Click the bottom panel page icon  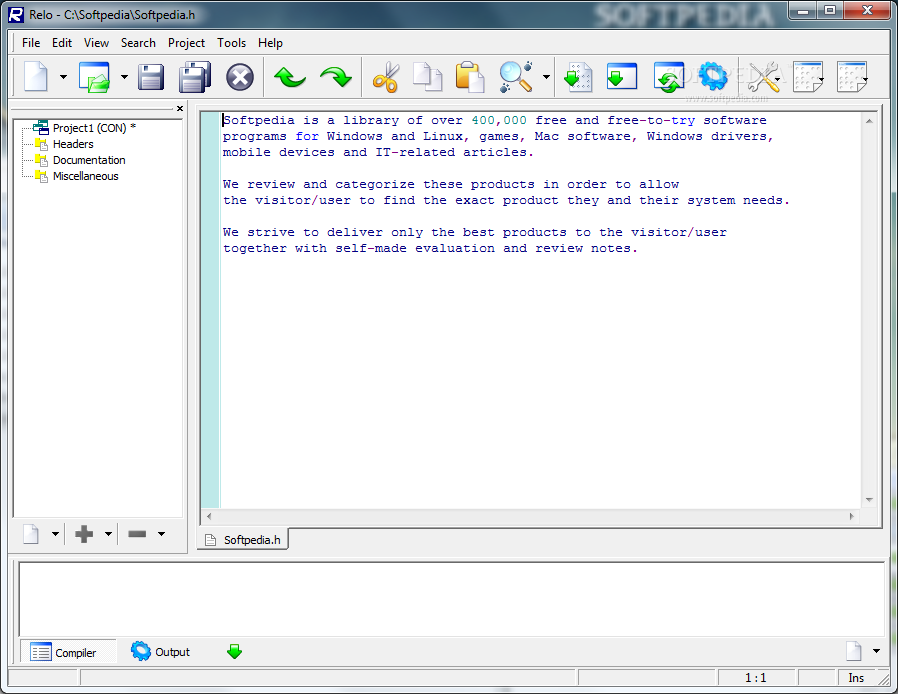point(854,651)
